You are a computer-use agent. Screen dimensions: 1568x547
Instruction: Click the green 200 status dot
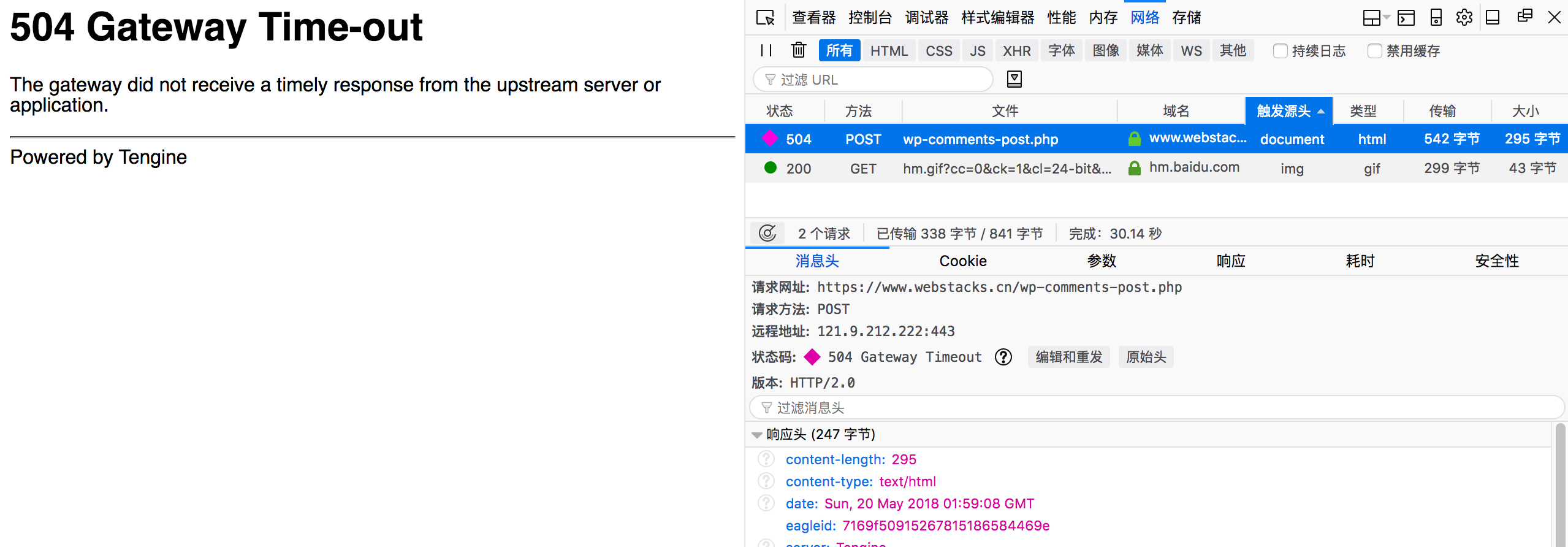(x=771, y=167)
